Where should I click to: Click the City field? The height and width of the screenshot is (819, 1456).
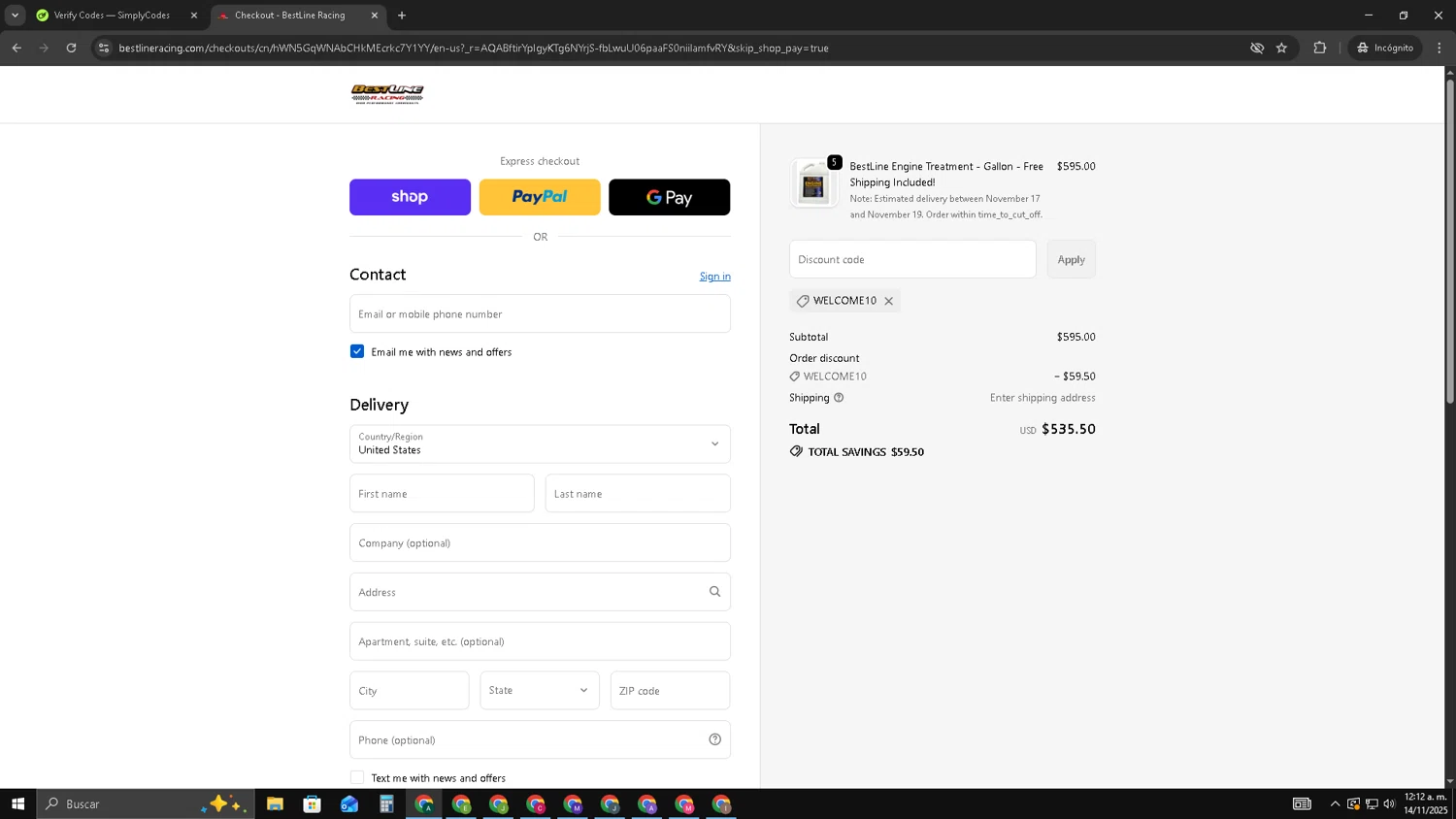coord(410,690)
